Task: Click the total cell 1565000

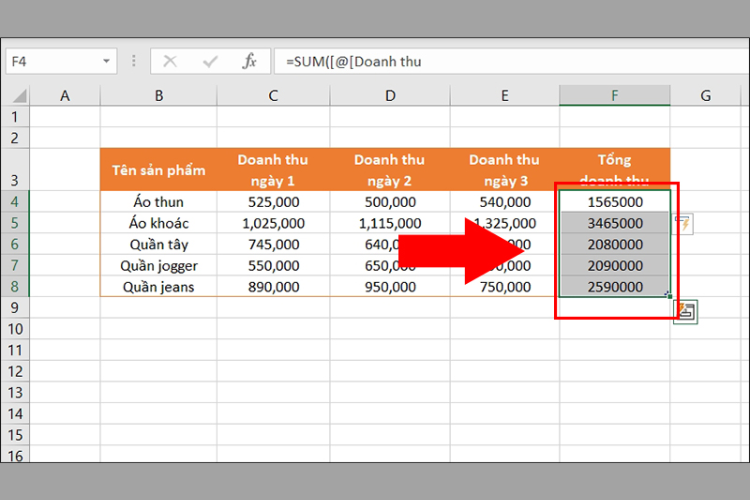Action: tap(615, 201)
